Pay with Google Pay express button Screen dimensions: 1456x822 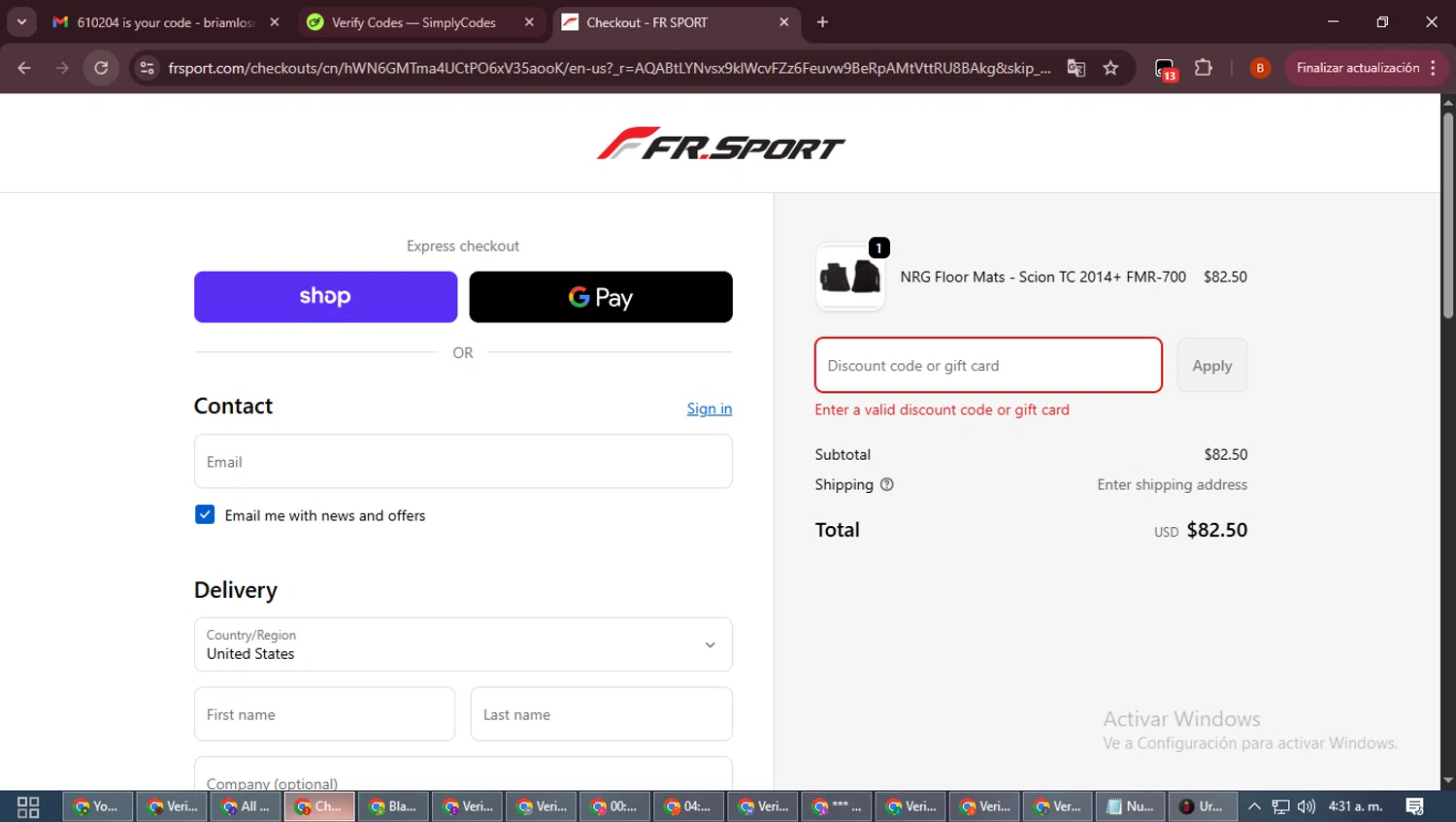[601, 297]
